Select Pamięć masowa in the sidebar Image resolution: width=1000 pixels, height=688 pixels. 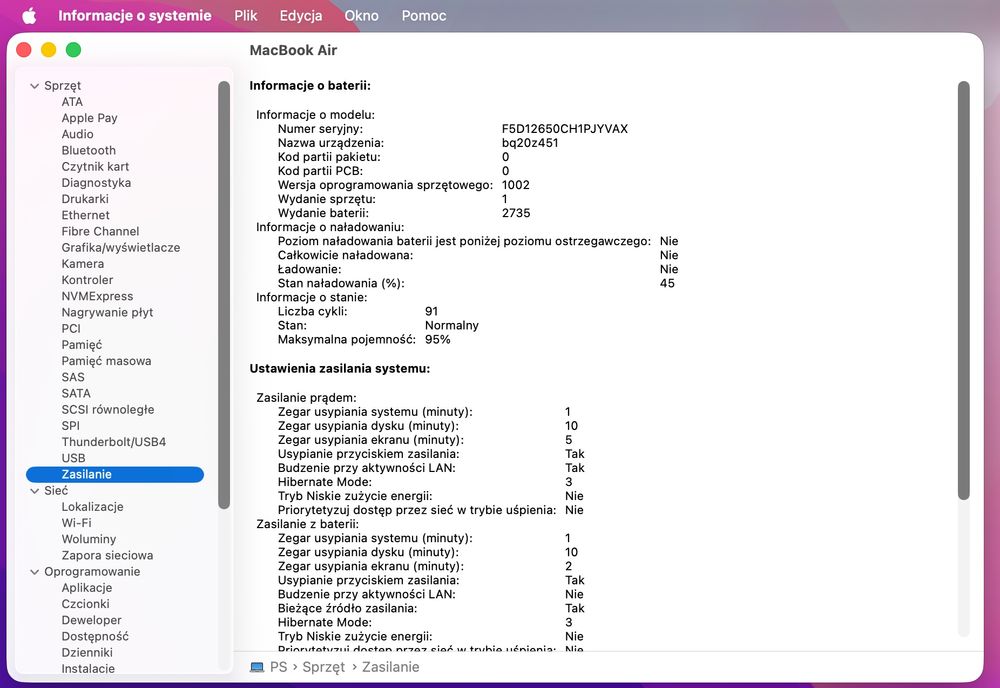pos(107,361)
